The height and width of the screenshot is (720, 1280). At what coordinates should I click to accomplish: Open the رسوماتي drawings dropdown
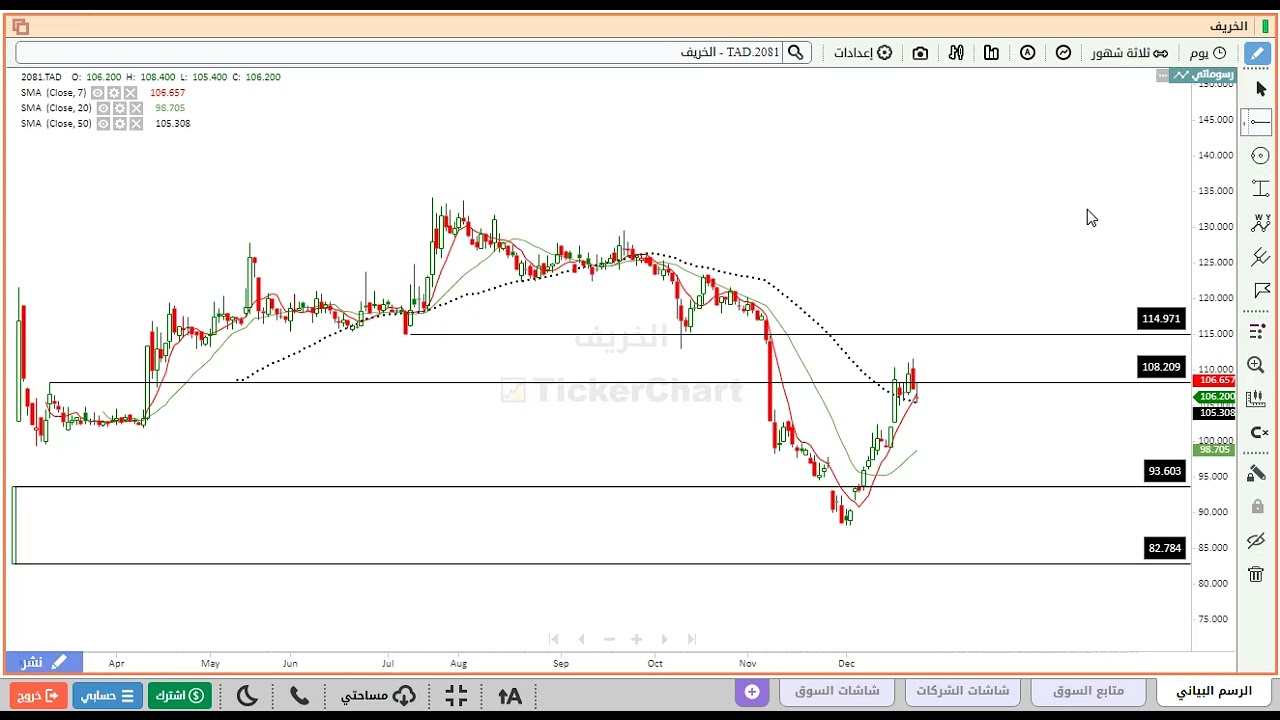1204,74
